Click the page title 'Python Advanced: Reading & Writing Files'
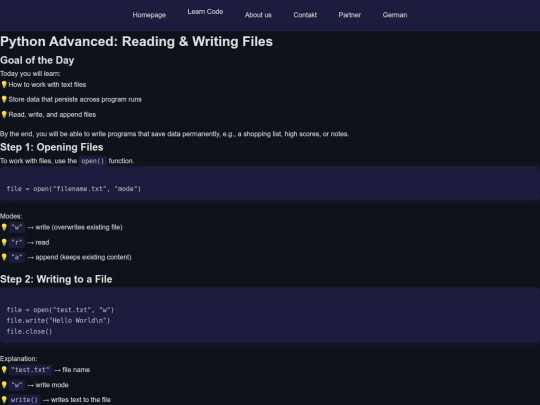The height and width of the screenshot is (405, 540). [136, 41]
